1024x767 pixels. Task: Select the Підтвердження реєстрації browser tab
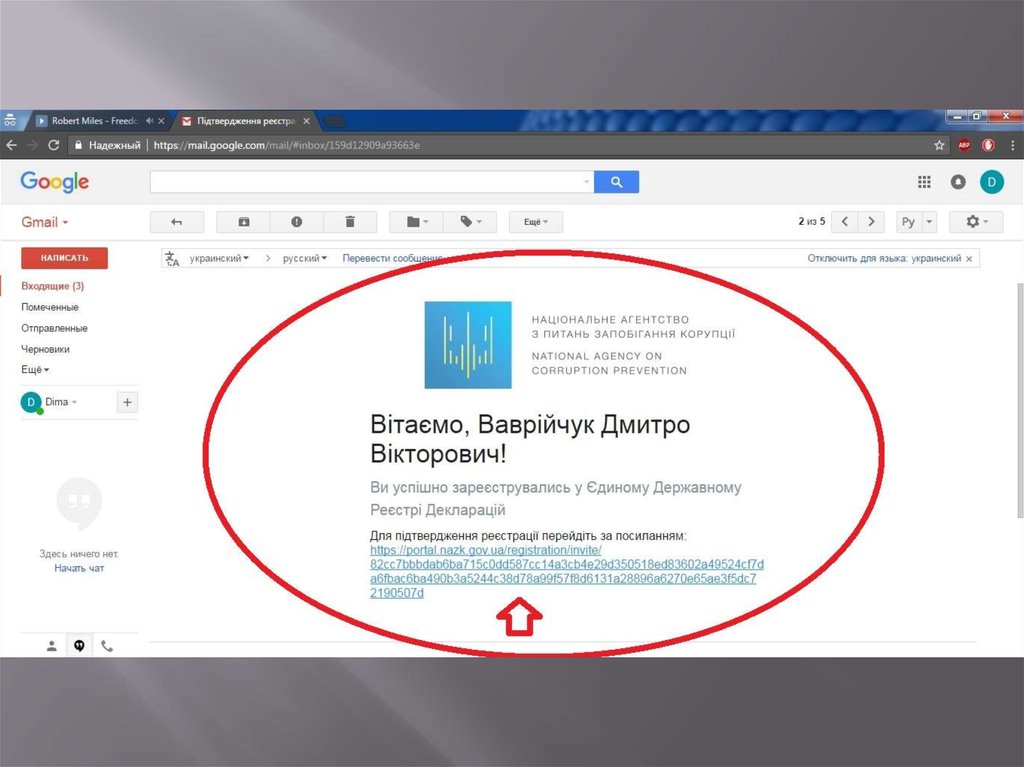245,121
